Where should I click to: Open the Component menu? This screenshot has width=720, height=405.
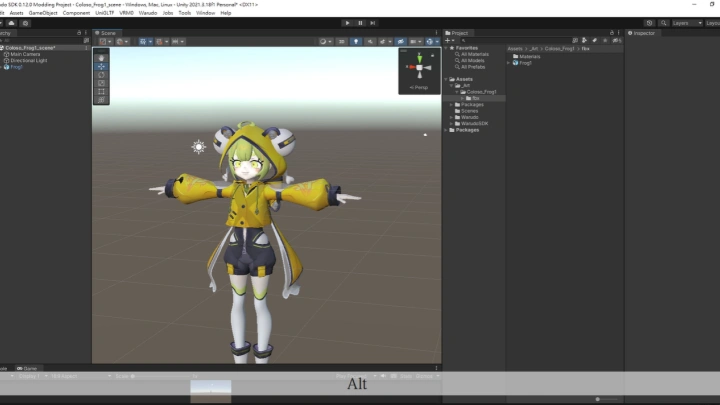coord(76,13)
